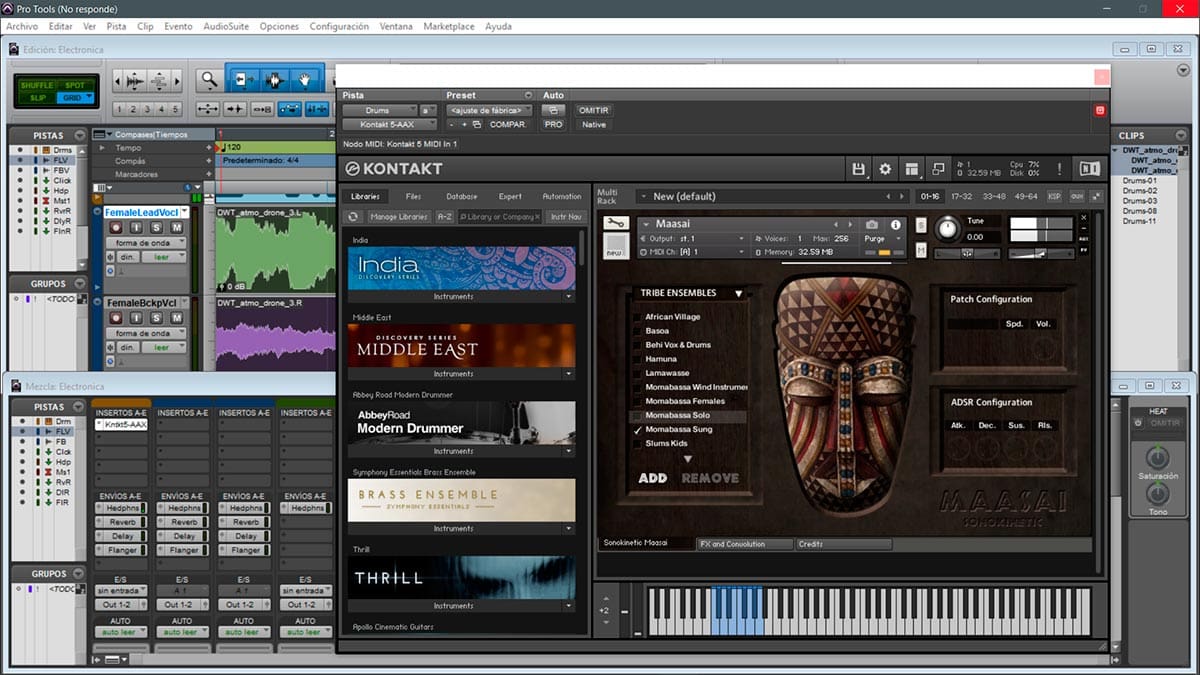Open Kontakt KSP multi script button
1200x675 pixels.
(x=1054, y=196)
